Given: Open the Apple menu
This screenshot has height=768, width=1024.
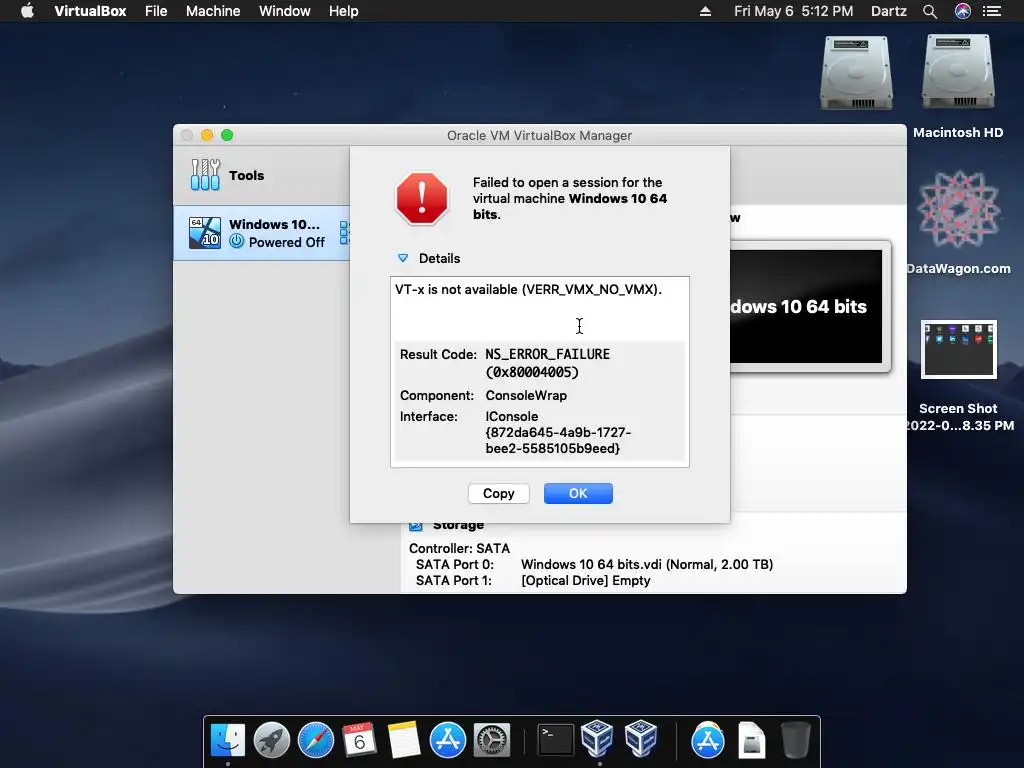Looking at the screenshot, I should (x=27, y=11).
